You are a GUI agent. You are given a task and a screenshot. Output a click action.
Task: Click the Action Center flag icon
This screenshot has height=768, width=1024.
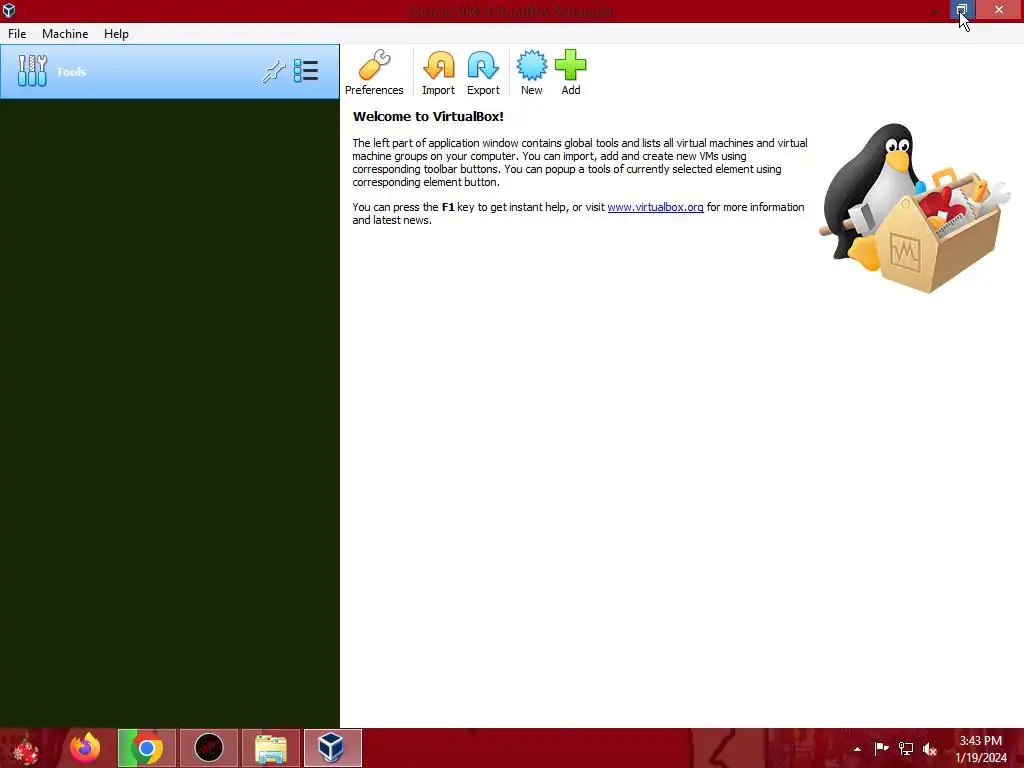click(x=881, y=748)
